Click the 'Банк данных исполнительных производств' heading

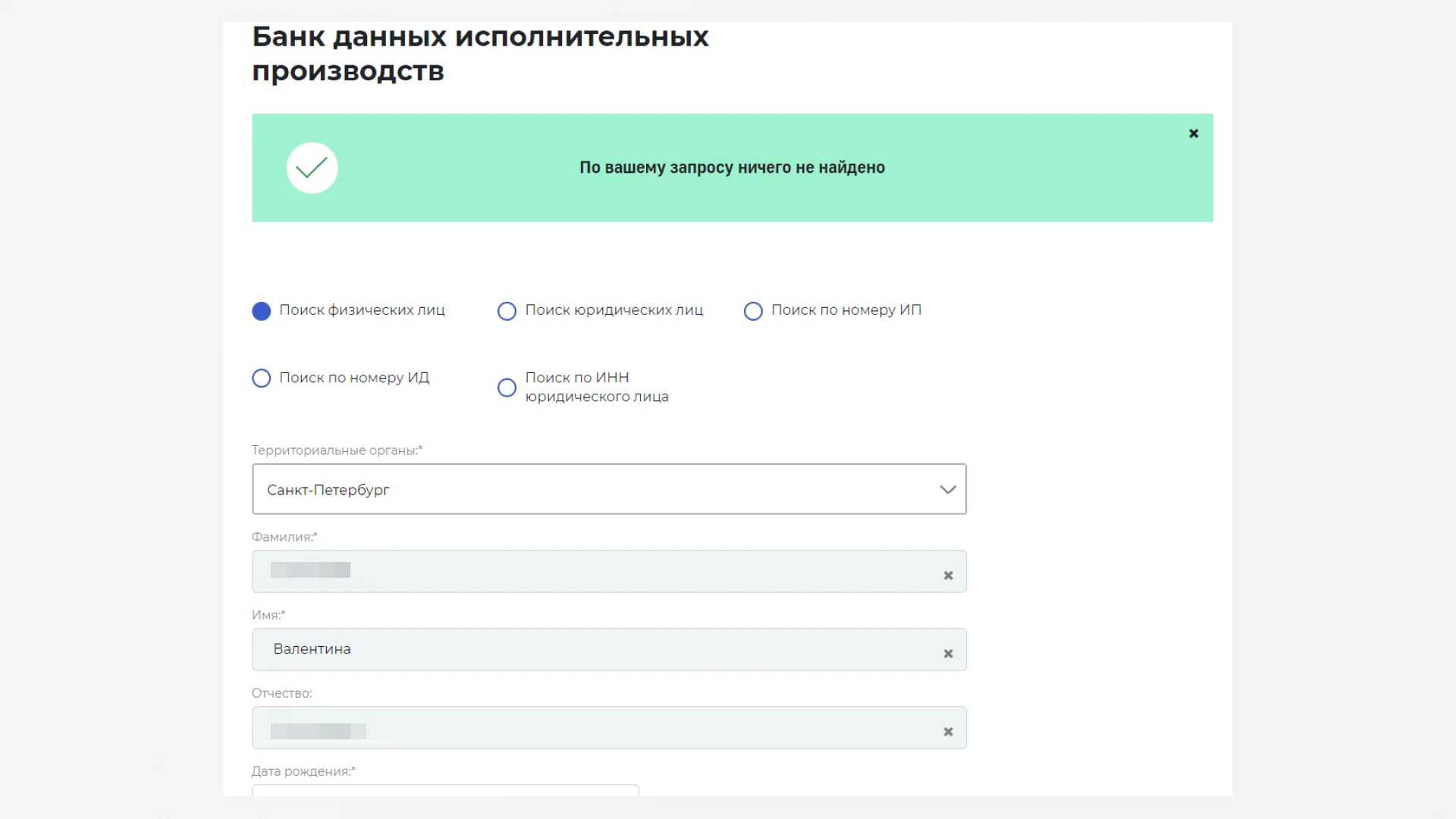(x=480, y=54)
